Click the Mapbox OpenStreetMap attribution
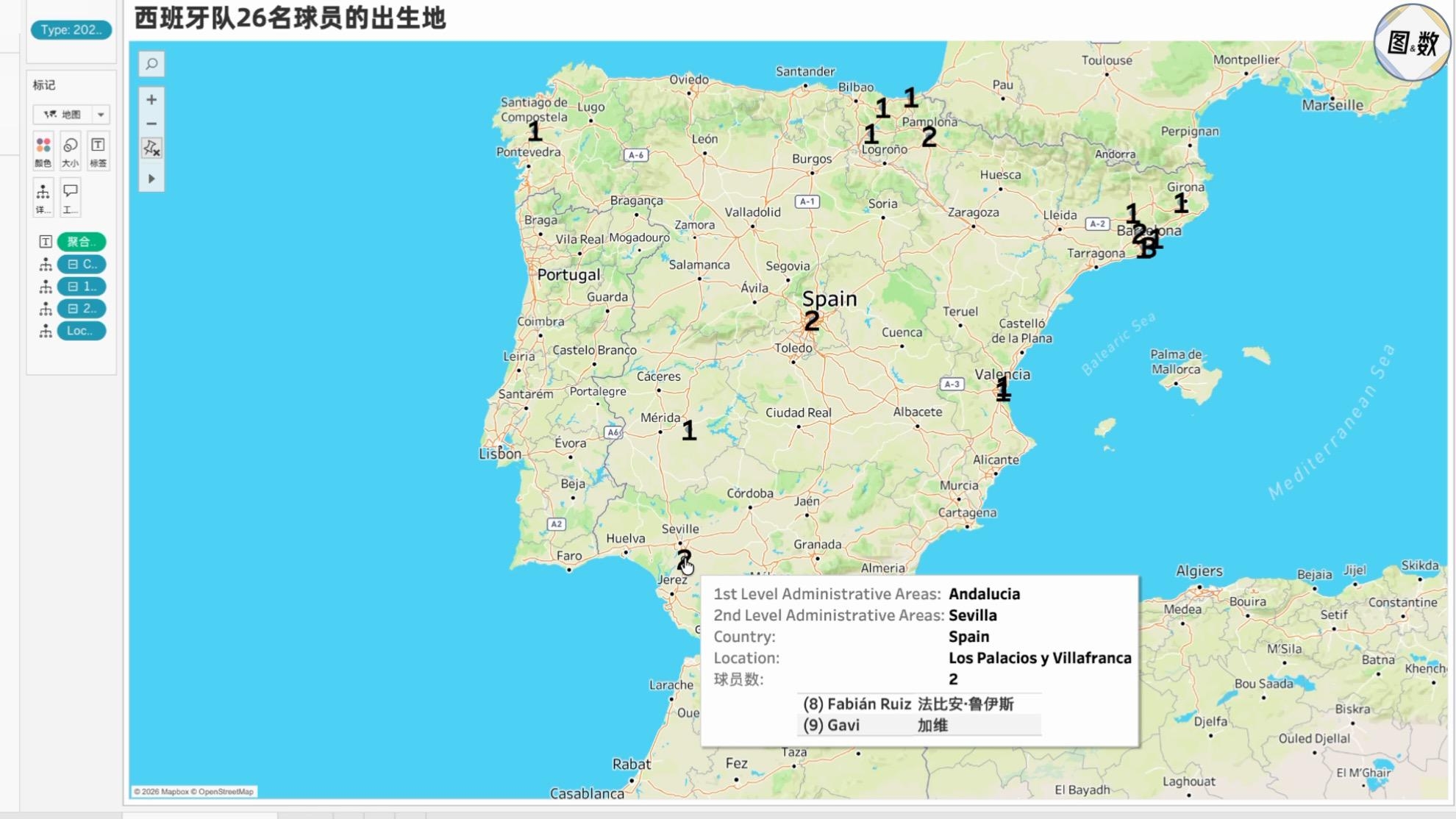The width and height of the screenshot is (1456, 819). [194, 792]
